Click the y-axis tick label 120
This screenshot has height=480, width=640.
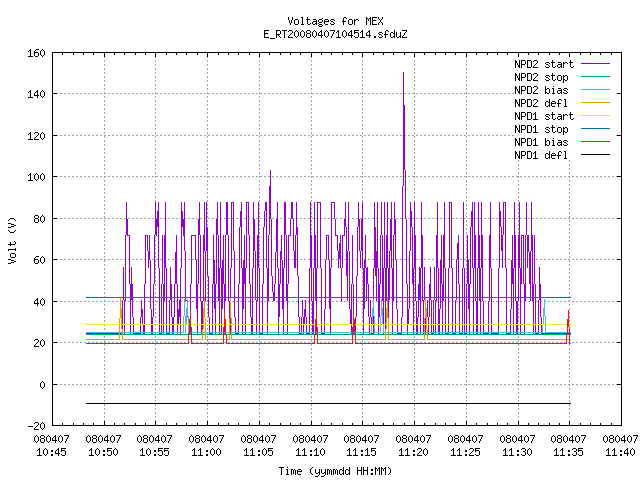tap(36, 136)
